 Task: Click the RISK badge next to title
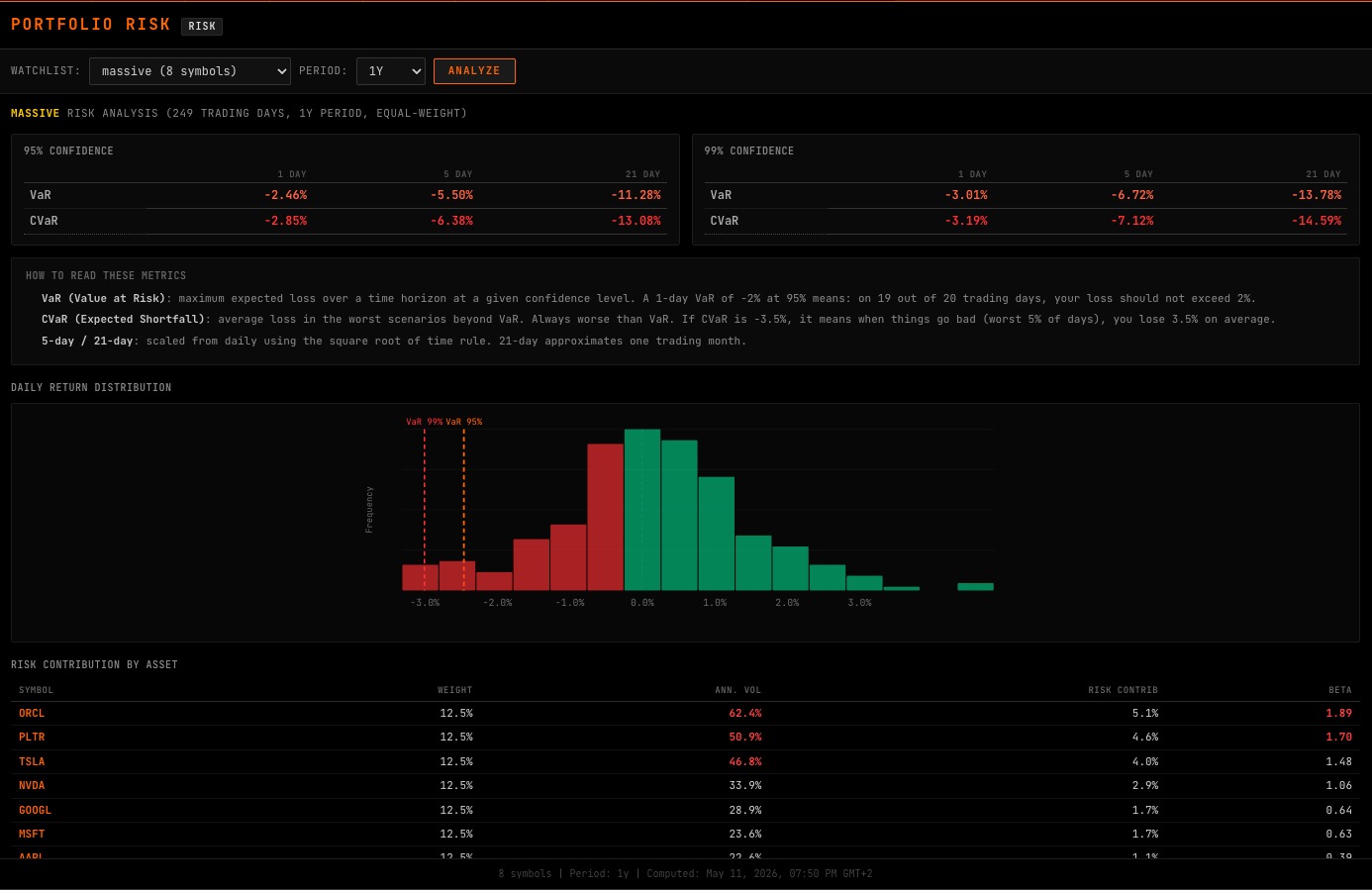tap(202, 27)
